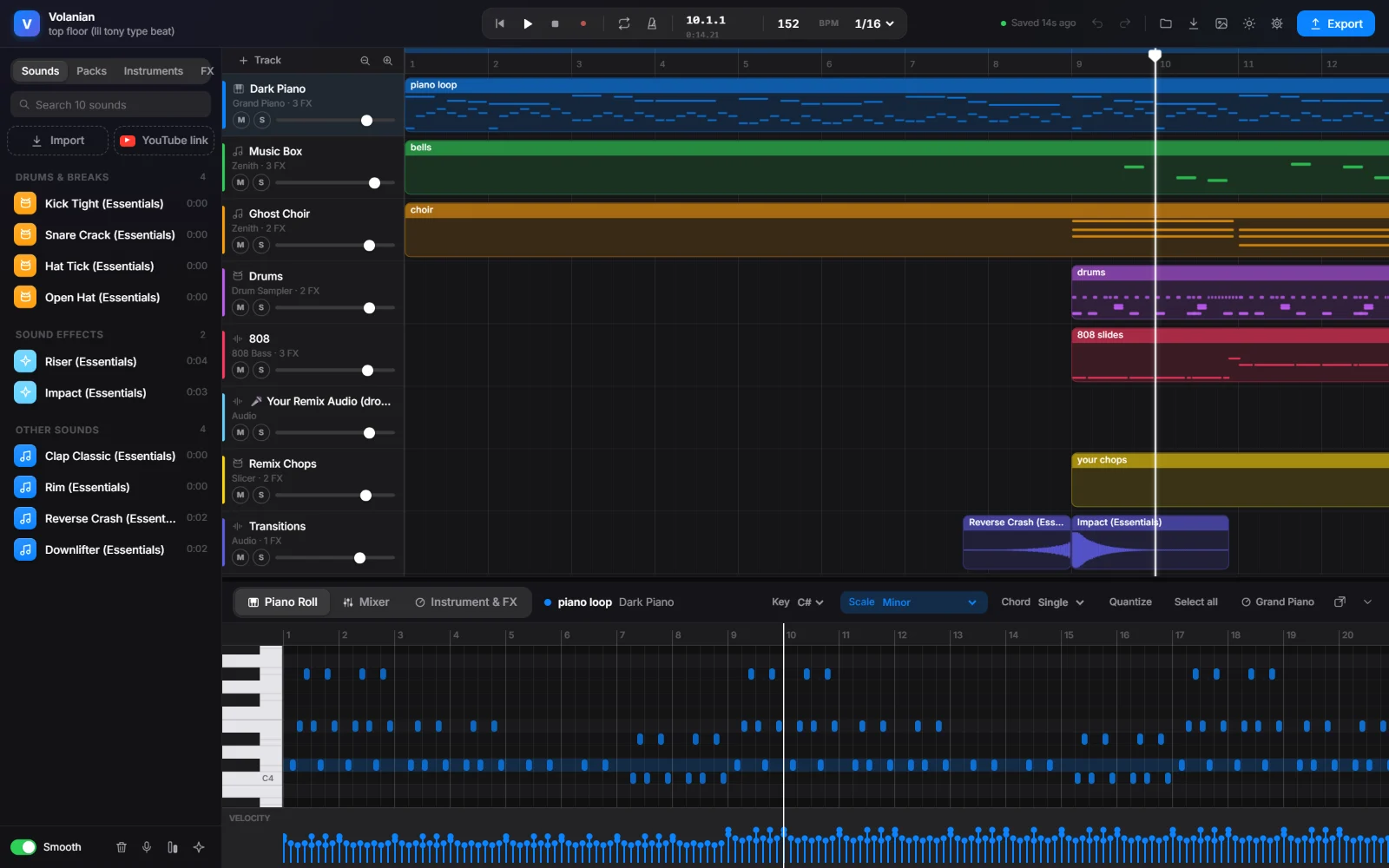1389x868 pixels.
Task: Click the Ghost Choir volume slider knob
Action: [369, 246]
